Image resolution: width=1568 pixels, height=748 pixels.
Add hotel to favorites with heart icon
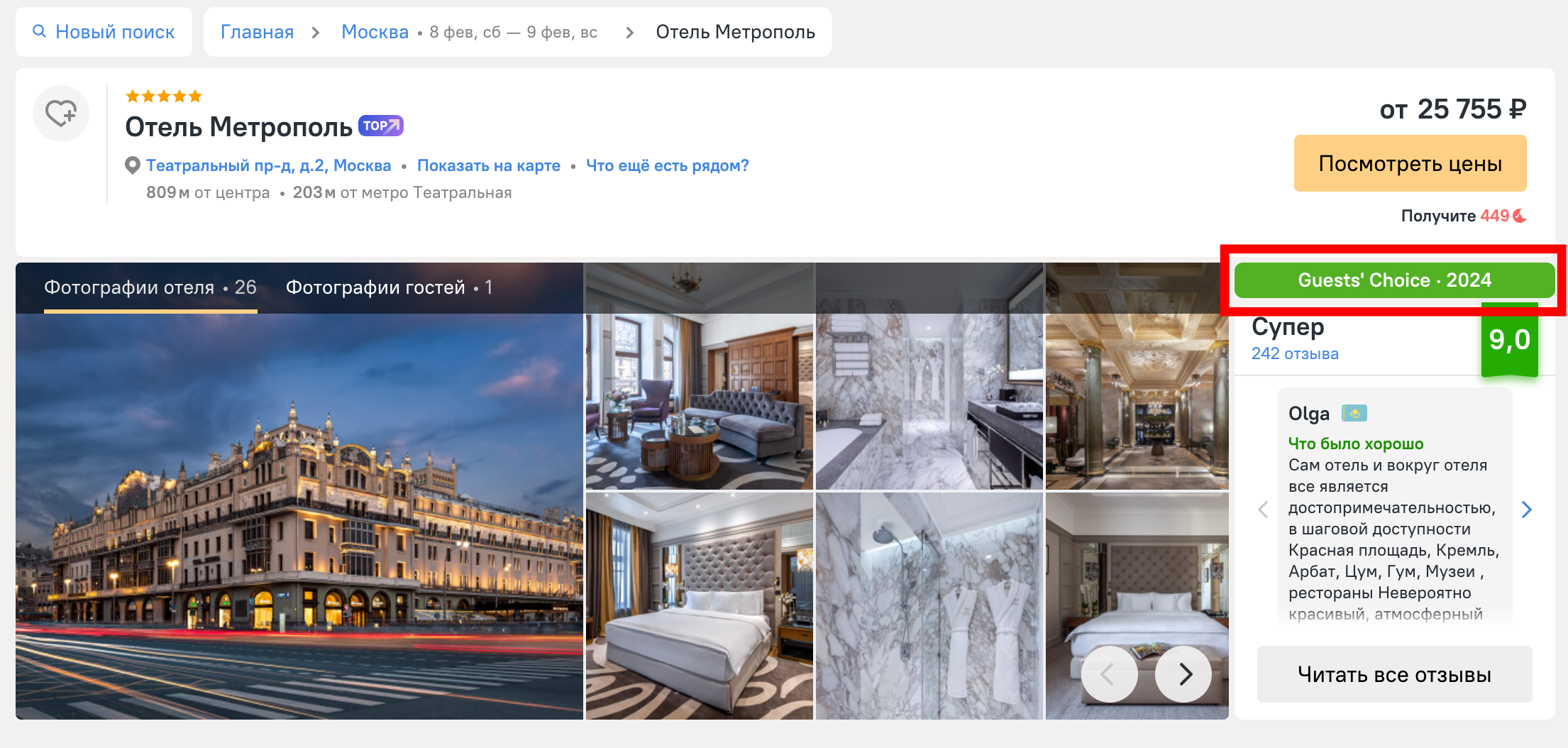click(61, 114)
